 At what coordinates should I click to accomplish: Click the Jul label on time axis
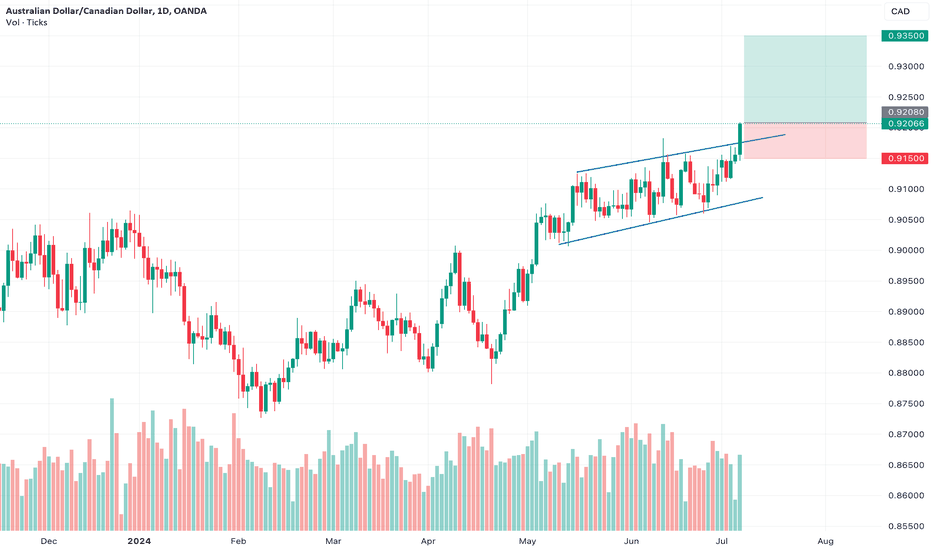coord(722,540)
